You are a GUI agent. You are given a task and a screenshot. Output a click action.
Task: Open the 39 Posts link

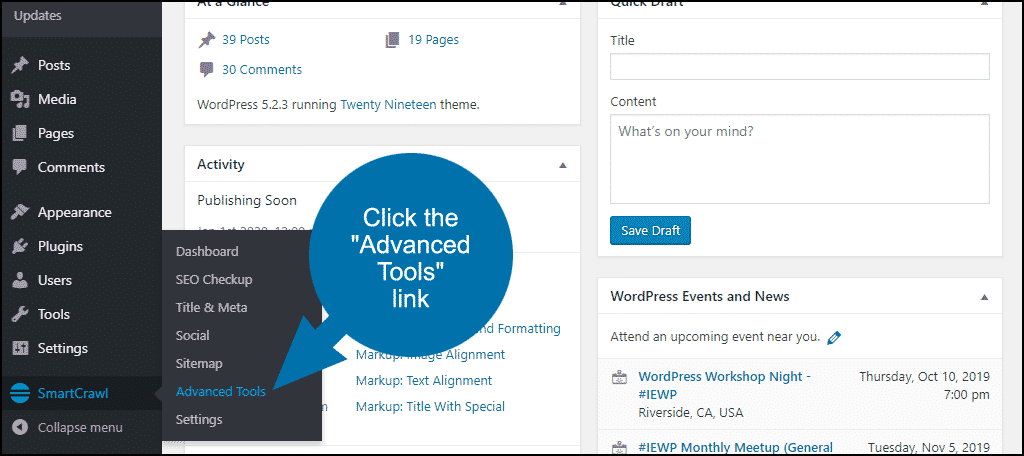(x=246, y=40)
